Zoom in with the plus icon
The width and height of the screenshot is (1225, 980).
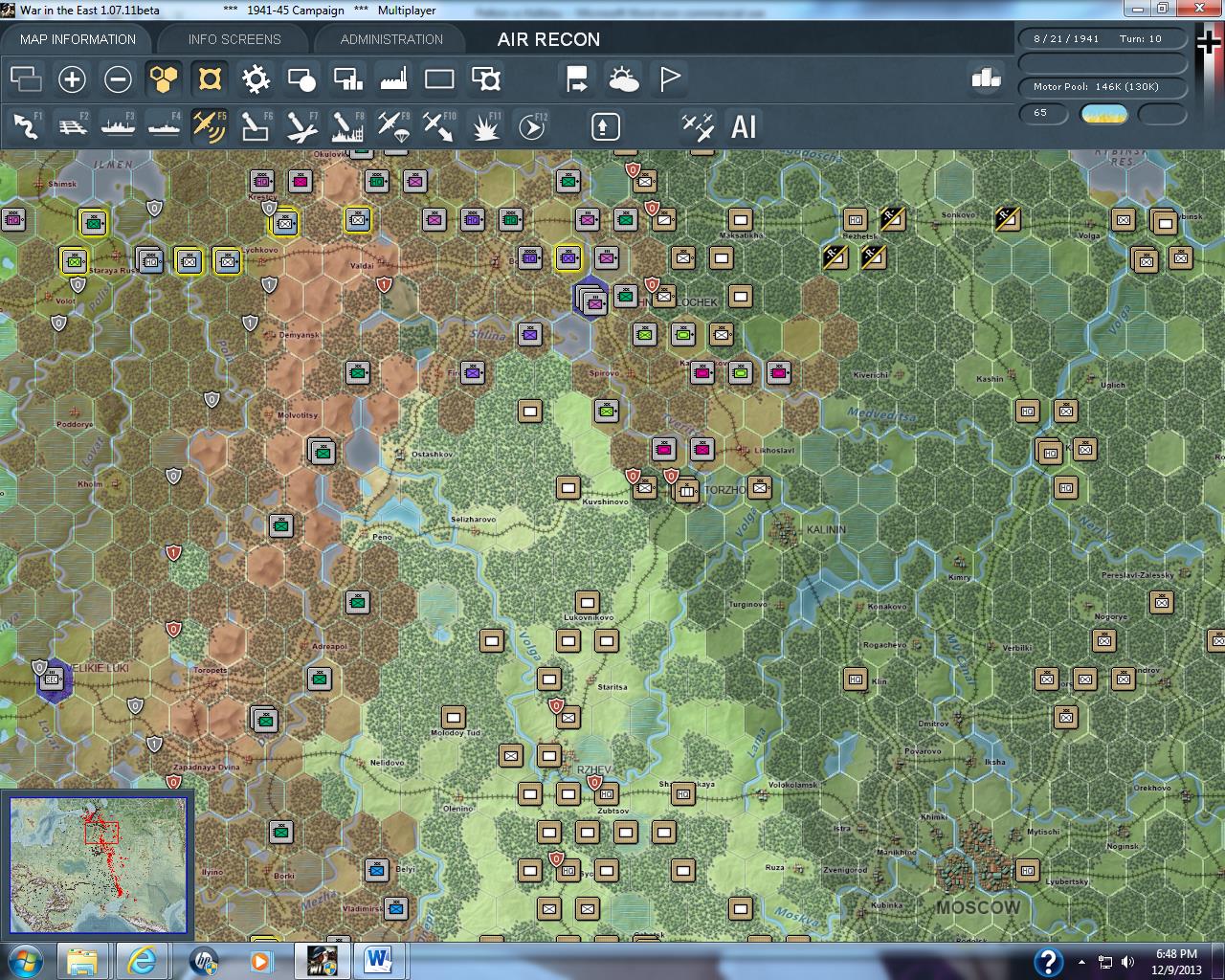coord(72,78)
